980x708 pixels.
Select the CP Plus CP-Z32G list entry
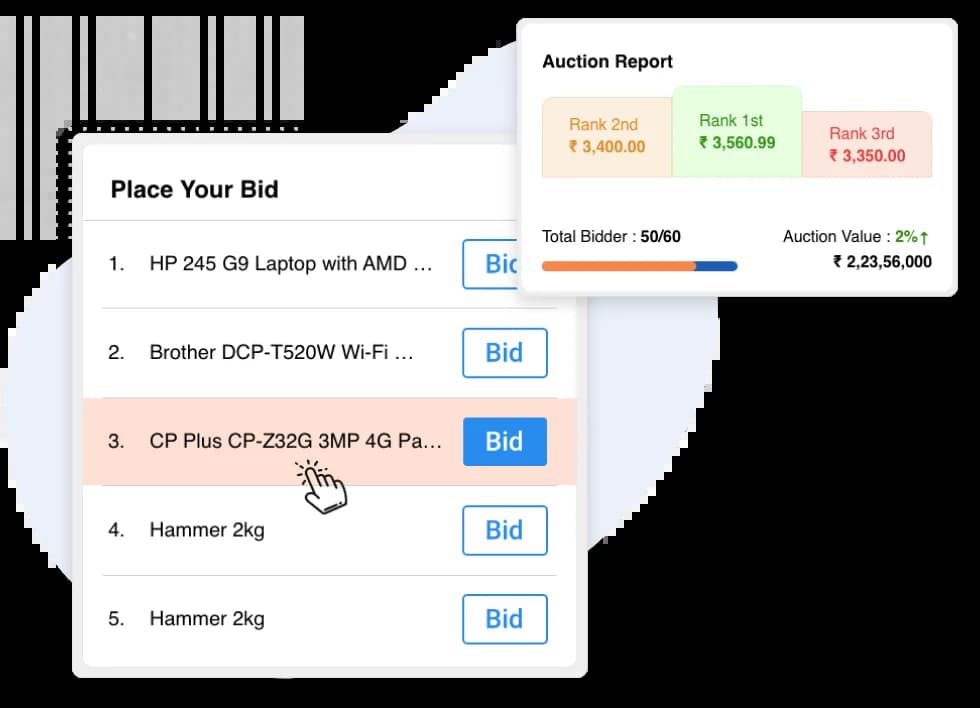(295, 441)
